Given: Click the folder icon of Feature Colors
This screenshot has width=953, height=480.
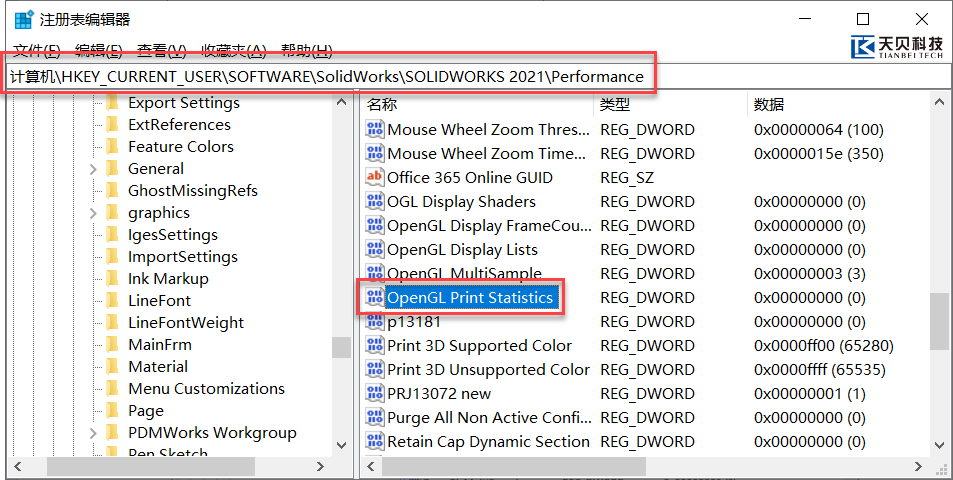Looking at the screenshot, I should point(112,146).
